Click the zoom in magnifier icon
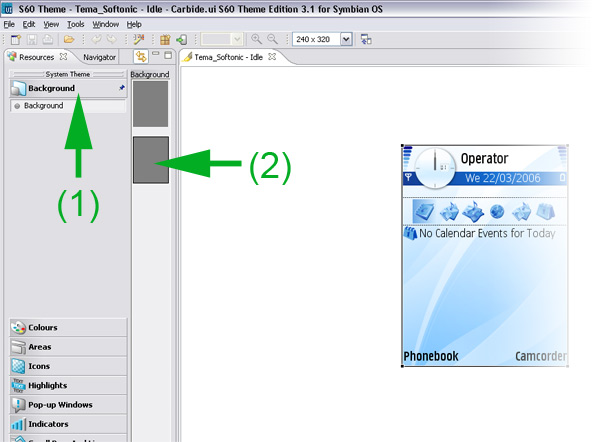The image size is (600, 442). point(257,39)
